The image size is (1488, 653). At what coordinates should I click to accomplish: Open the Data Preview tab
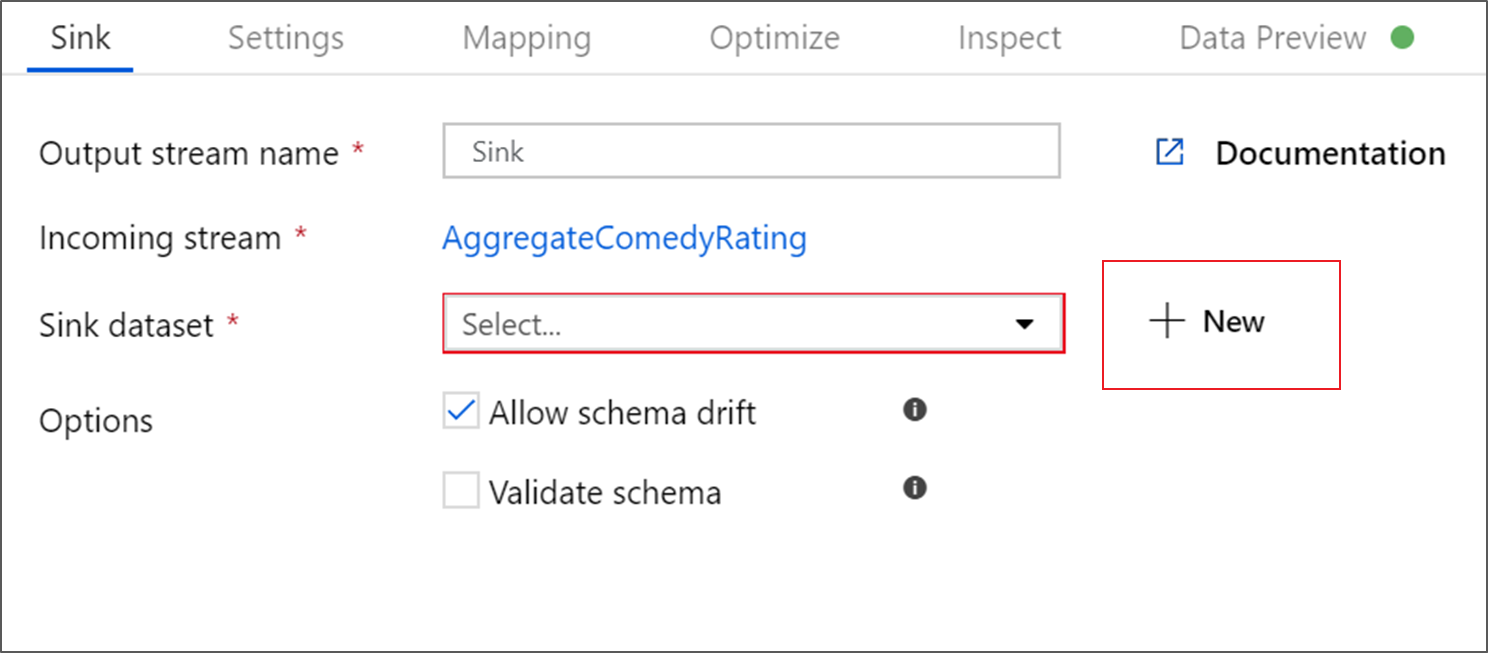(x=1271, y=37)
